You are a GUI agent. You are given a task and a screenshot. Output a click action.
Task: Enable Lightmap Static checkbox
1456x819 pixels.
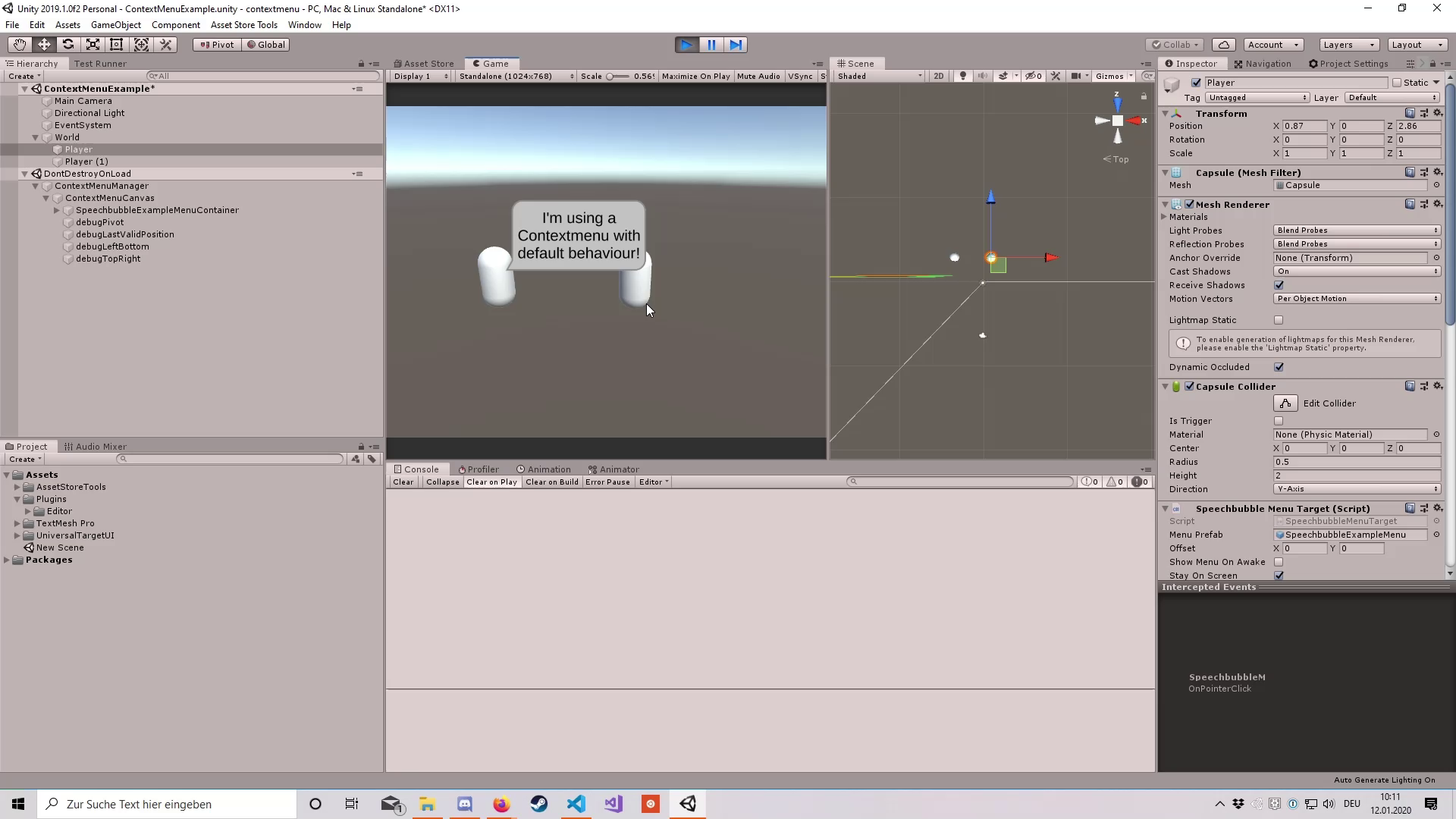[1279, 320]
